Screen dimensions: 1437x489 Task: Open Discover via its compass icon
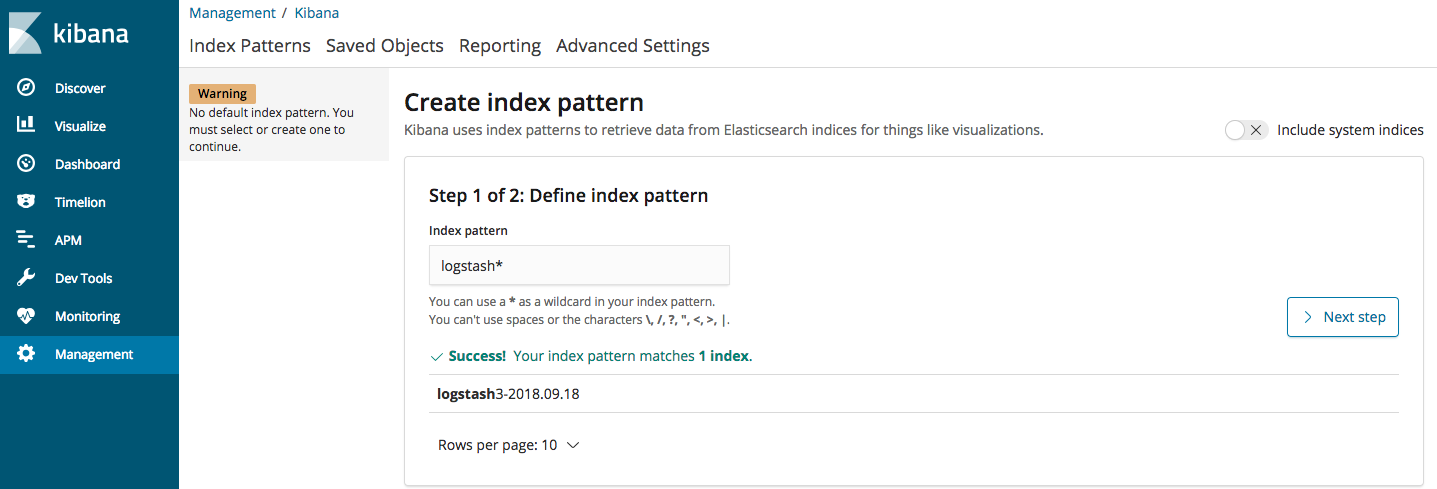point(27,88)
